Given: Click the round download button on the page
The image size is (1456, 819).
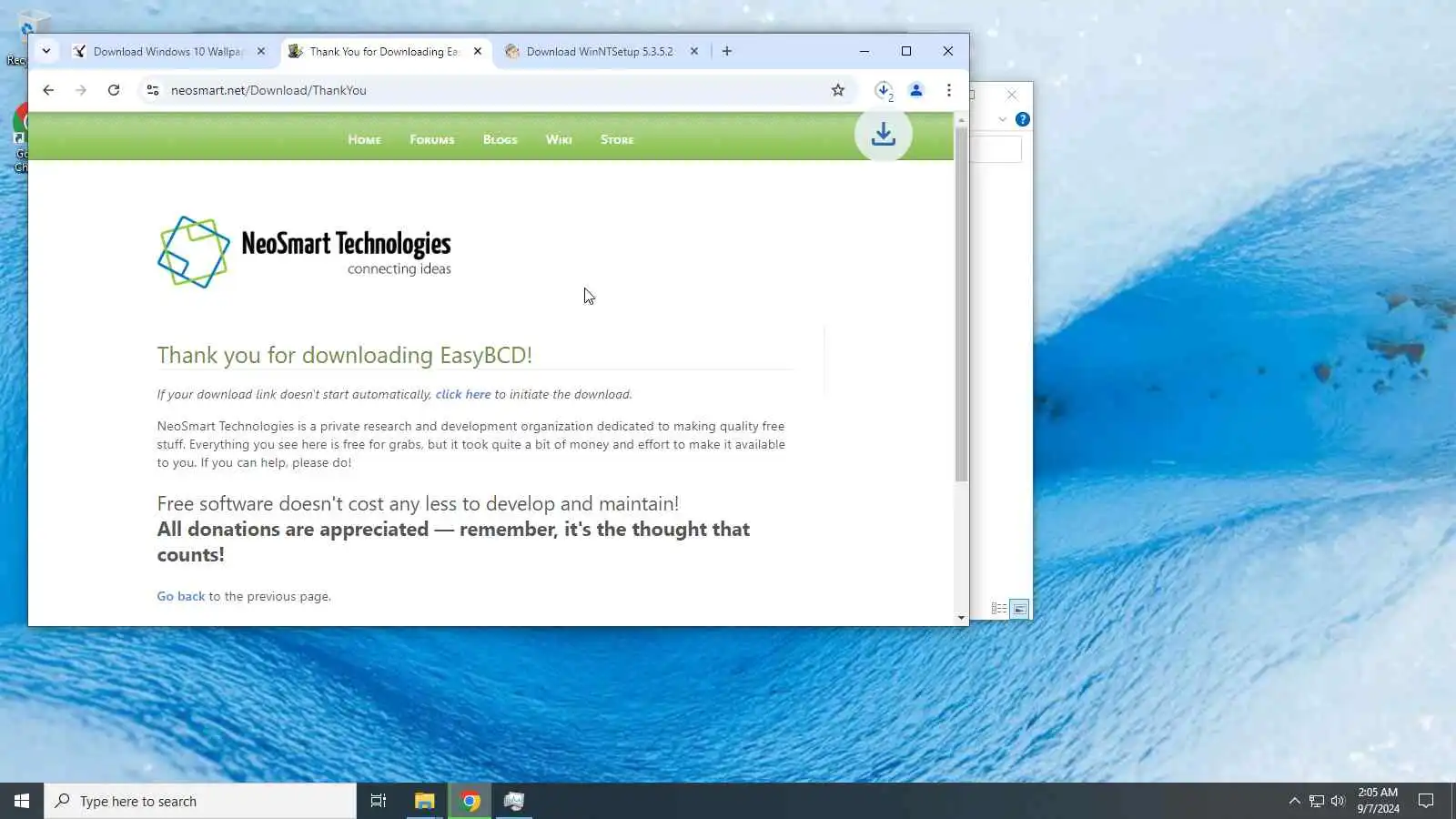Looking at the screenshot, I should tap(883, 135).
